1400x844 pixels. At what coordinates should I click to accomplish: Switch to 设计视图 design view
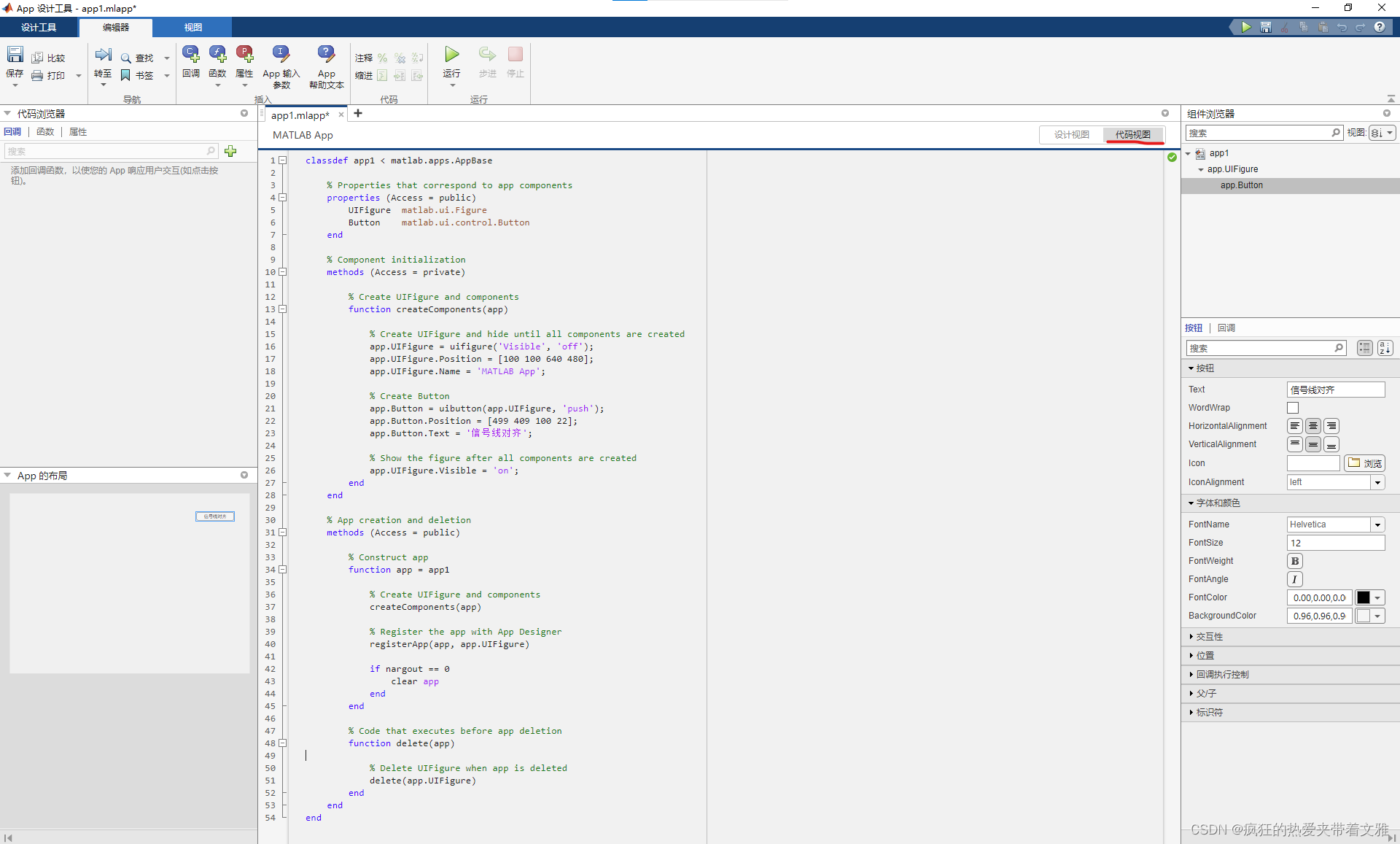click(x=1071, y=134)
